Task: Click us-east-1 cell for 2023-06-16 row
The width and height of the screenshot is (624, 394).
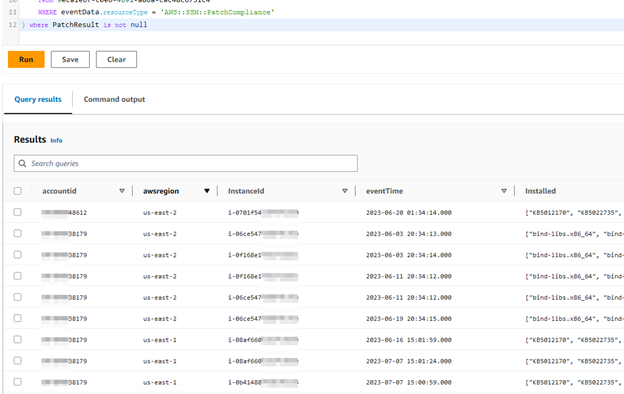Action: click(160, 340)
